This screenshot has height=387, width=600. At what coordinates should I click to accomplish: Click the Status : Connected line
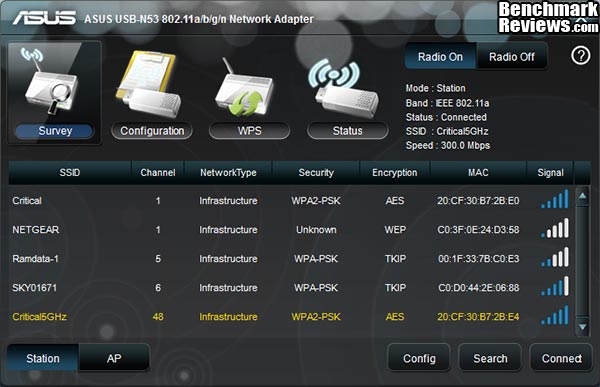click(x=446, y=117)
